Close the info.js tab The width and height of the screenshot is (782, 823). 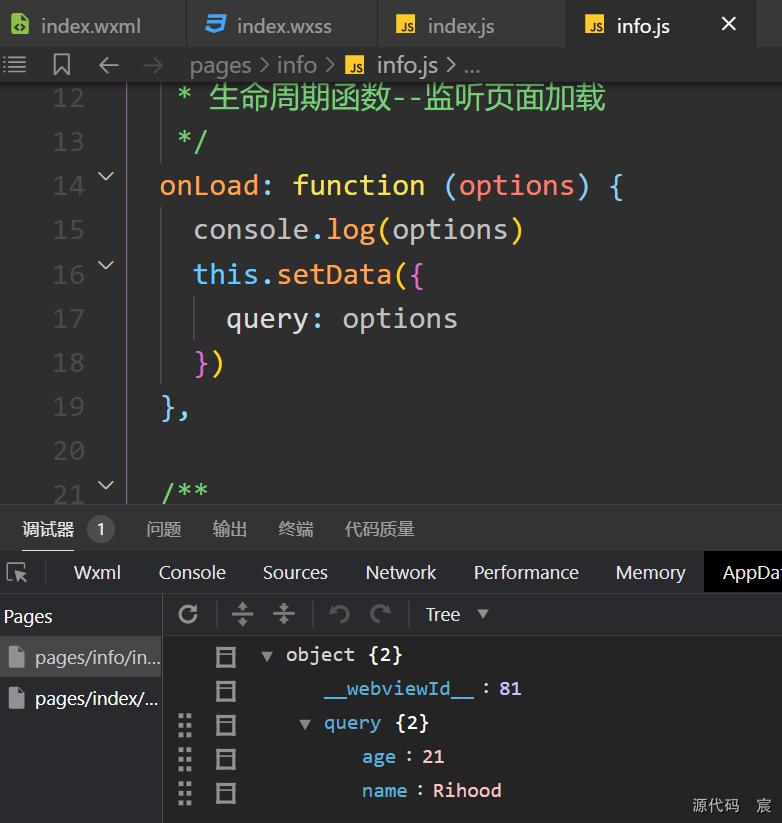728,24
